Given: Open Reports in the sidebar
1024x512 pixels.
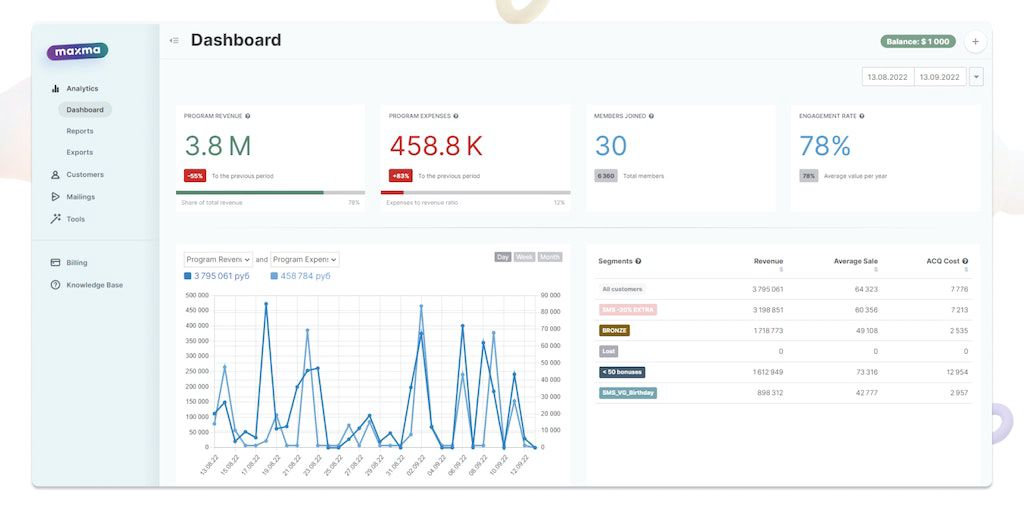Looking at the screenshot, I should point(80,131).
